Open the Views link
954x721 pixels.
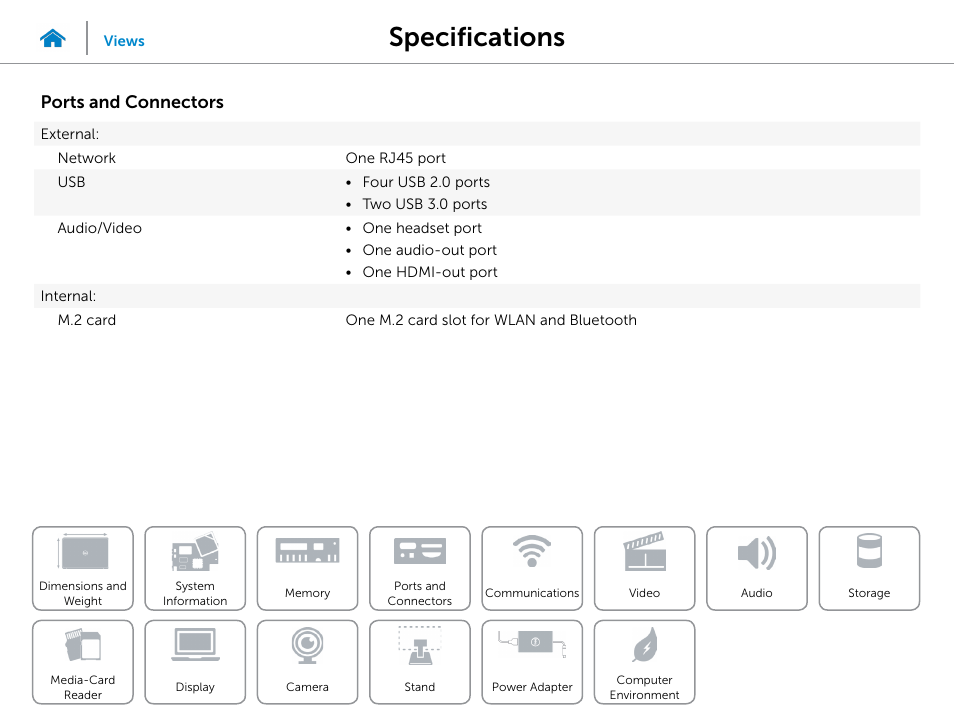[124, 41]
